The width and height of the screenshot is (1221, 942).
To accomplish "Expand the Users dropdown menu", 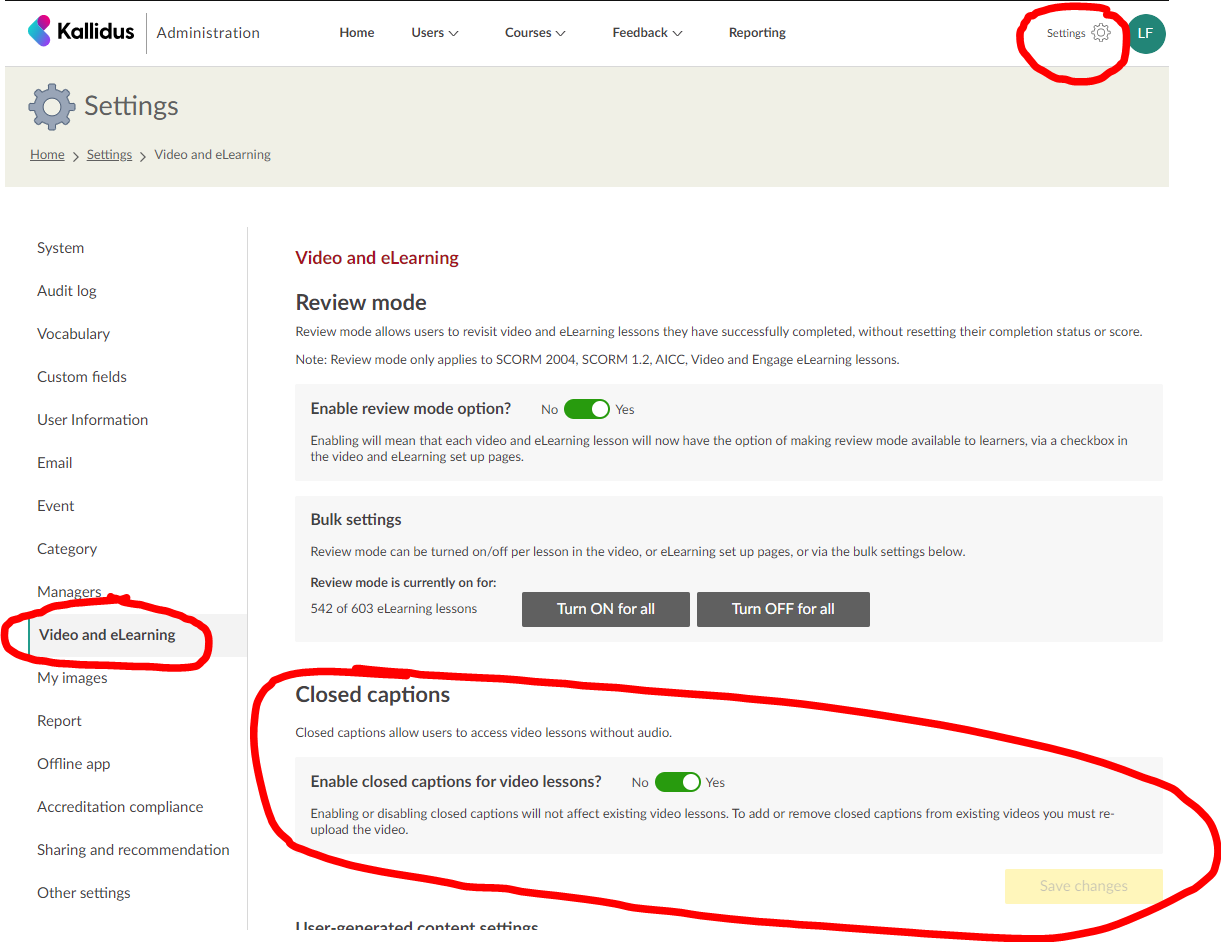I will pos(435,33).
